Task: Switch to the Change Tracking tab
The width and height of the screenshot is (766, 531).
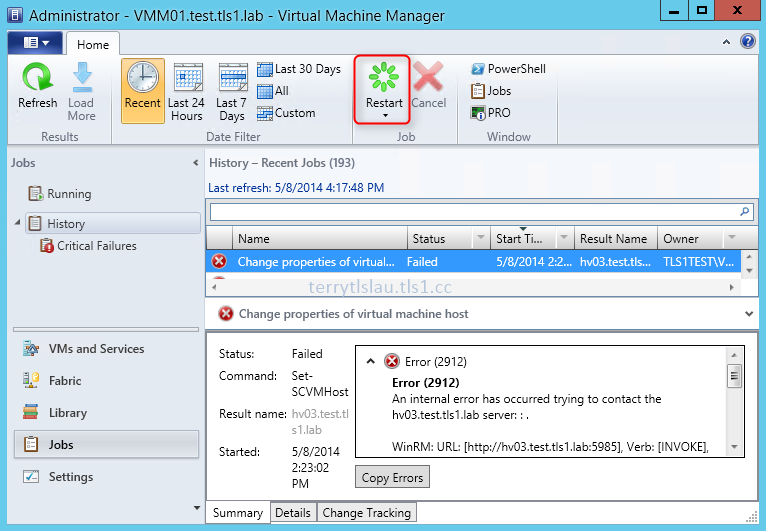Action: pos(366,513)
